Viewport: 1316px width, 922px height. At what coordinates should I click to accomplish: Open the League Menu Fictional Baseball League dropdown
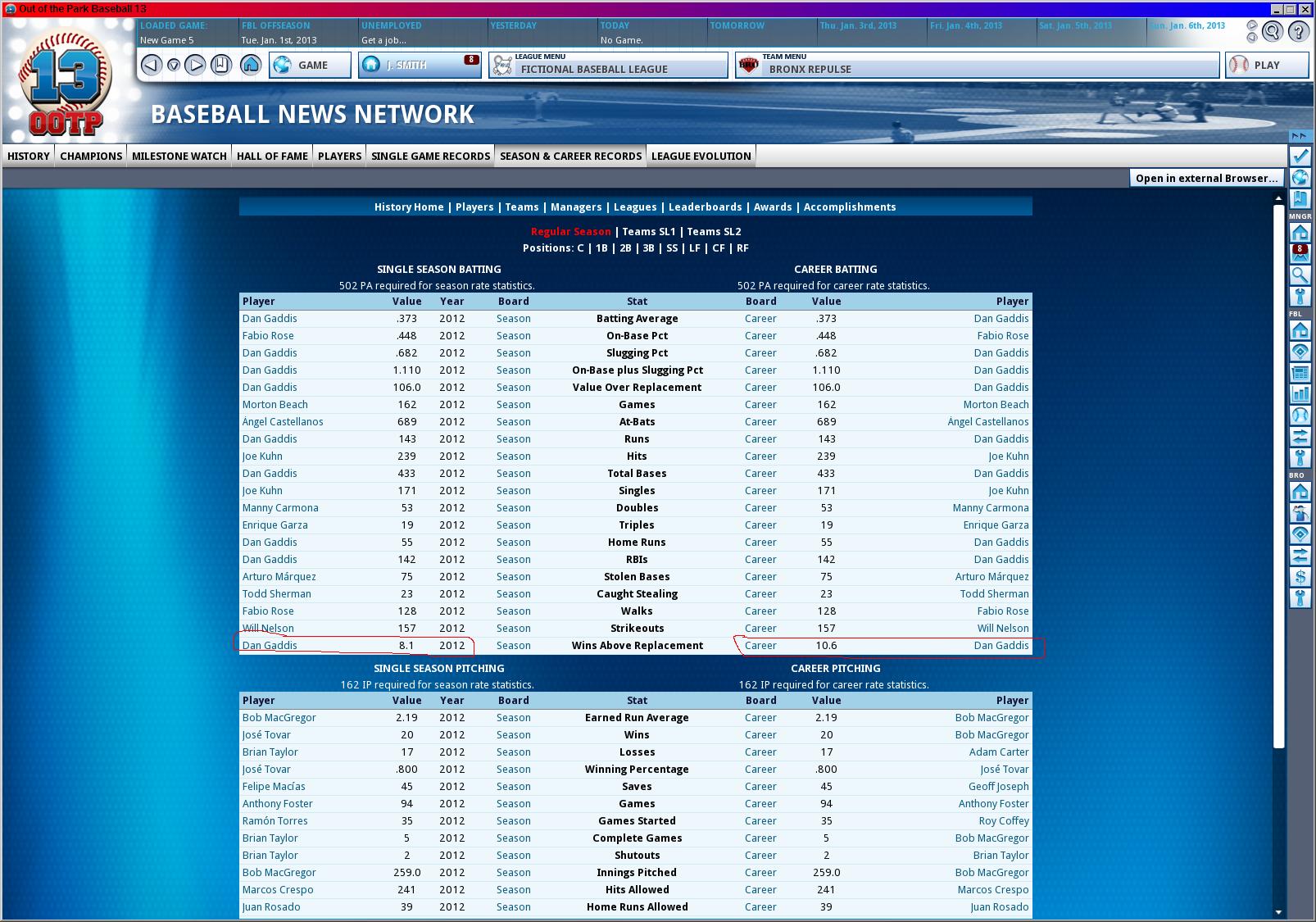click(608, 65)
